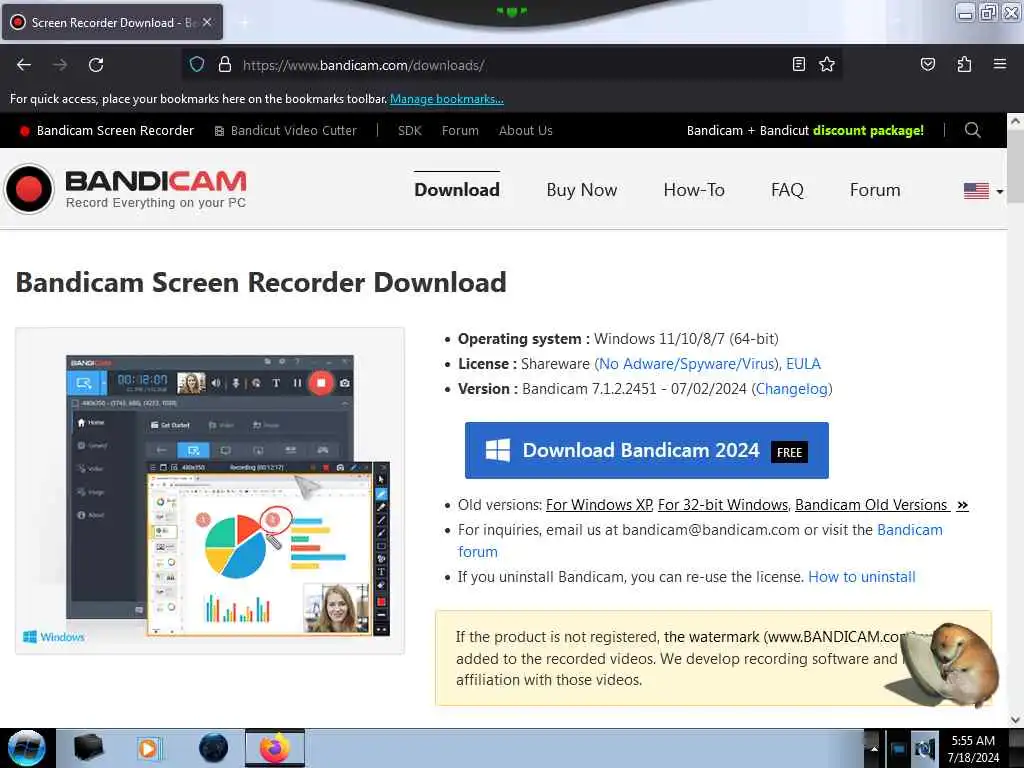1024x768 pixels.
Task: Open Forum in the main navigation
Action: pos(875,190)
